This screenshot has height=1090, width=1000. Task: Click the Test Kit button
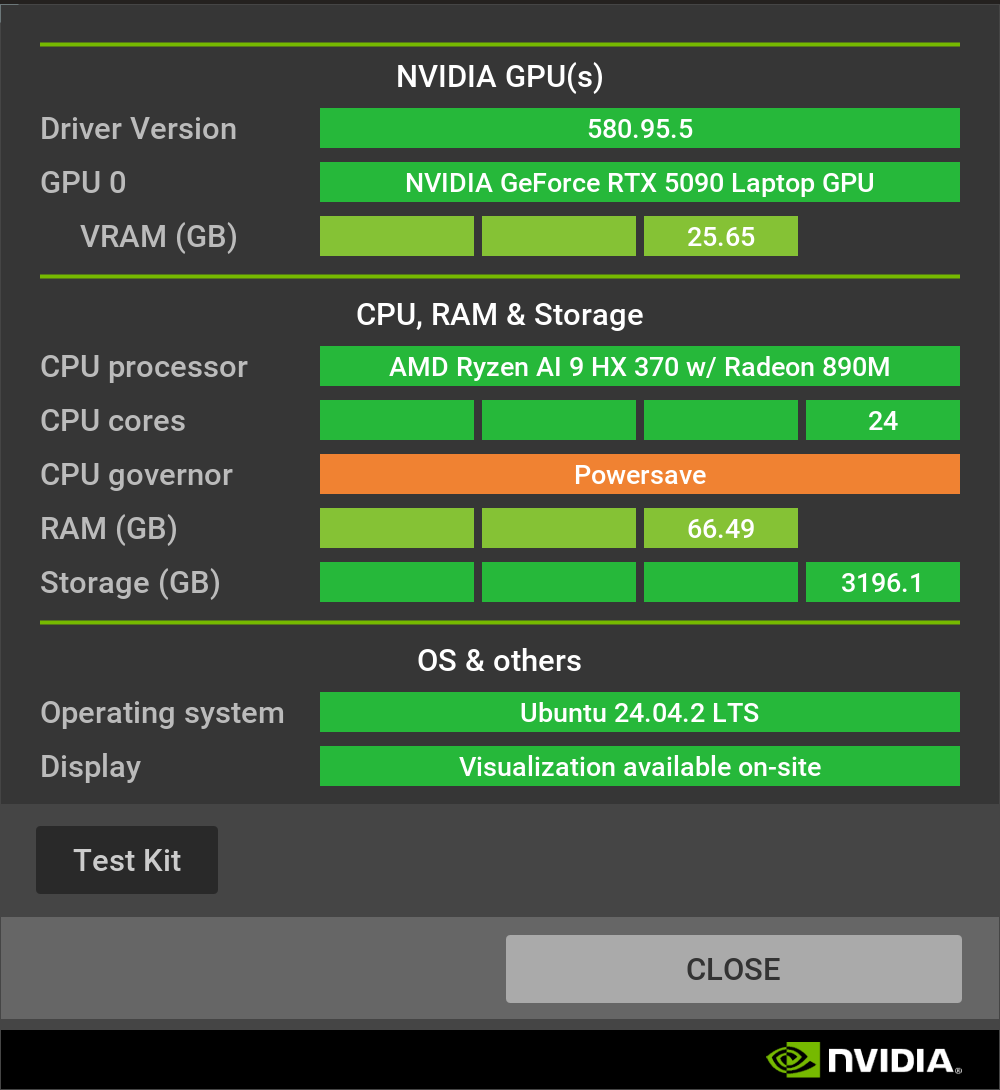[x=127, y=860]
